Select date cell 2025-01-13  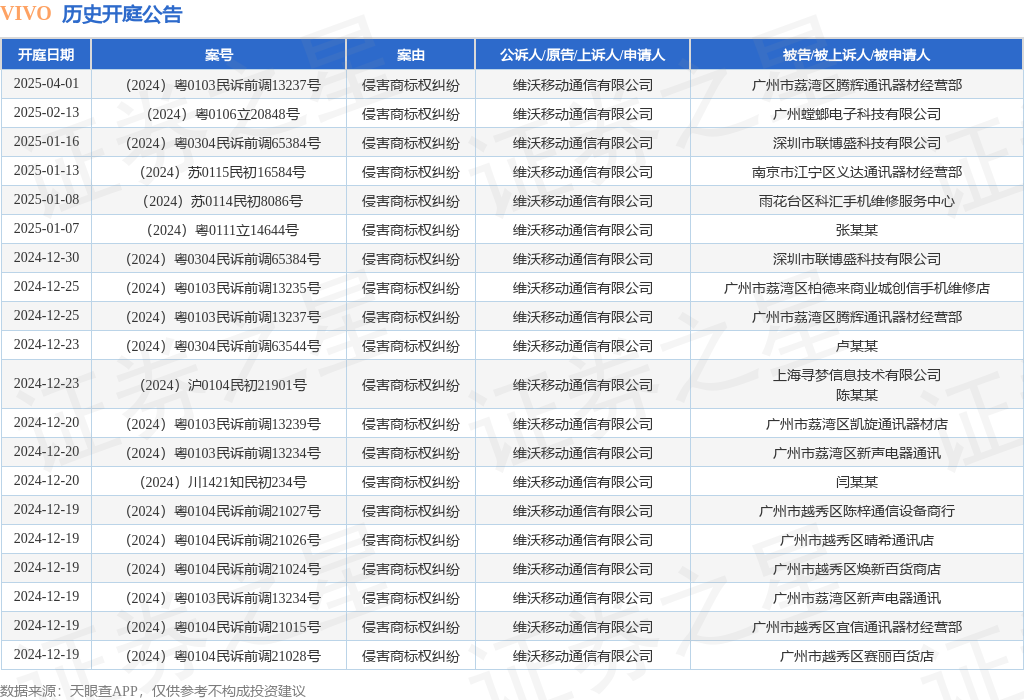coord(46,170)
